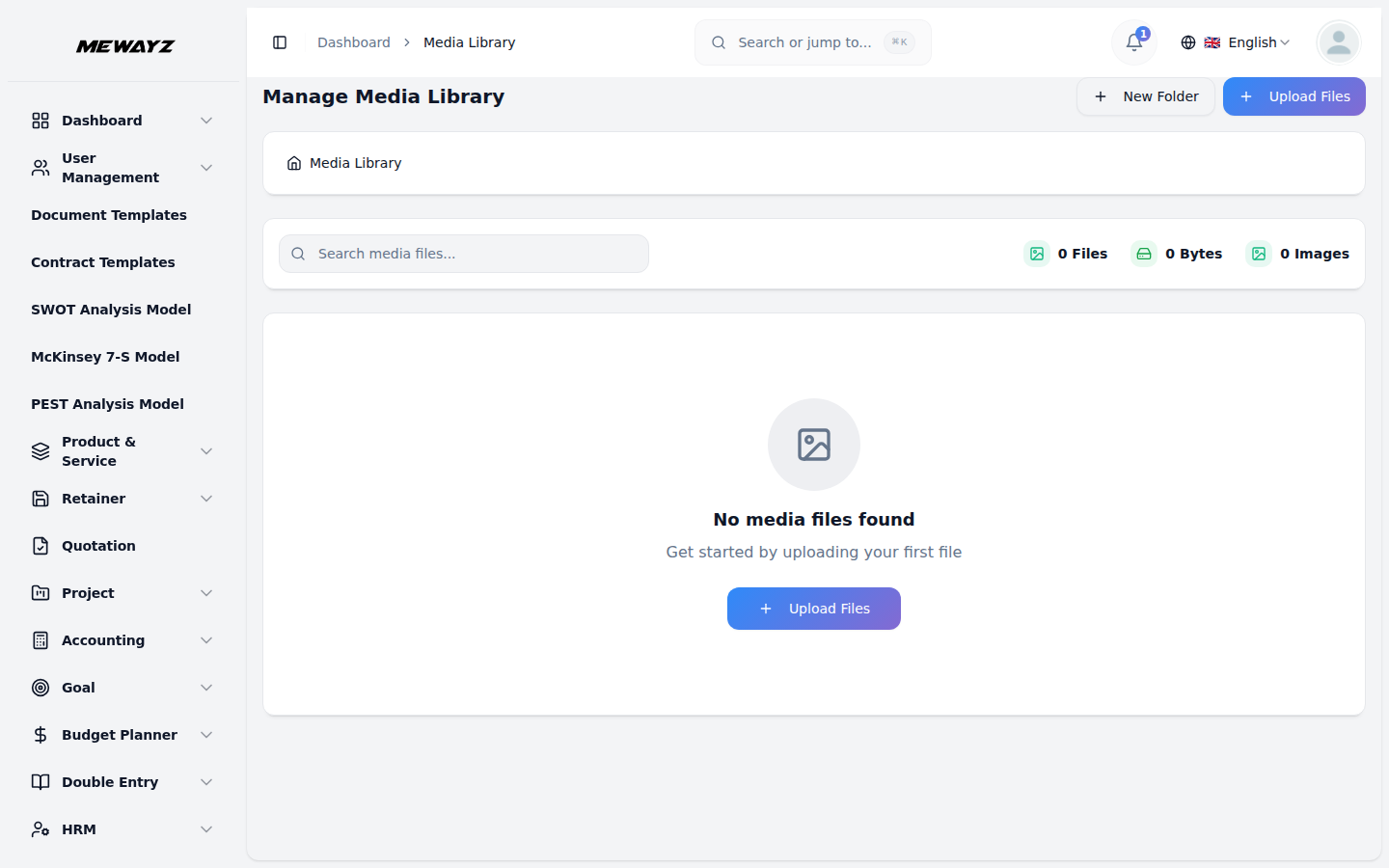This screenshot has width=1389, height=868.
Task: Click the Retainer disk icon in sidebar
Action: 40,498
